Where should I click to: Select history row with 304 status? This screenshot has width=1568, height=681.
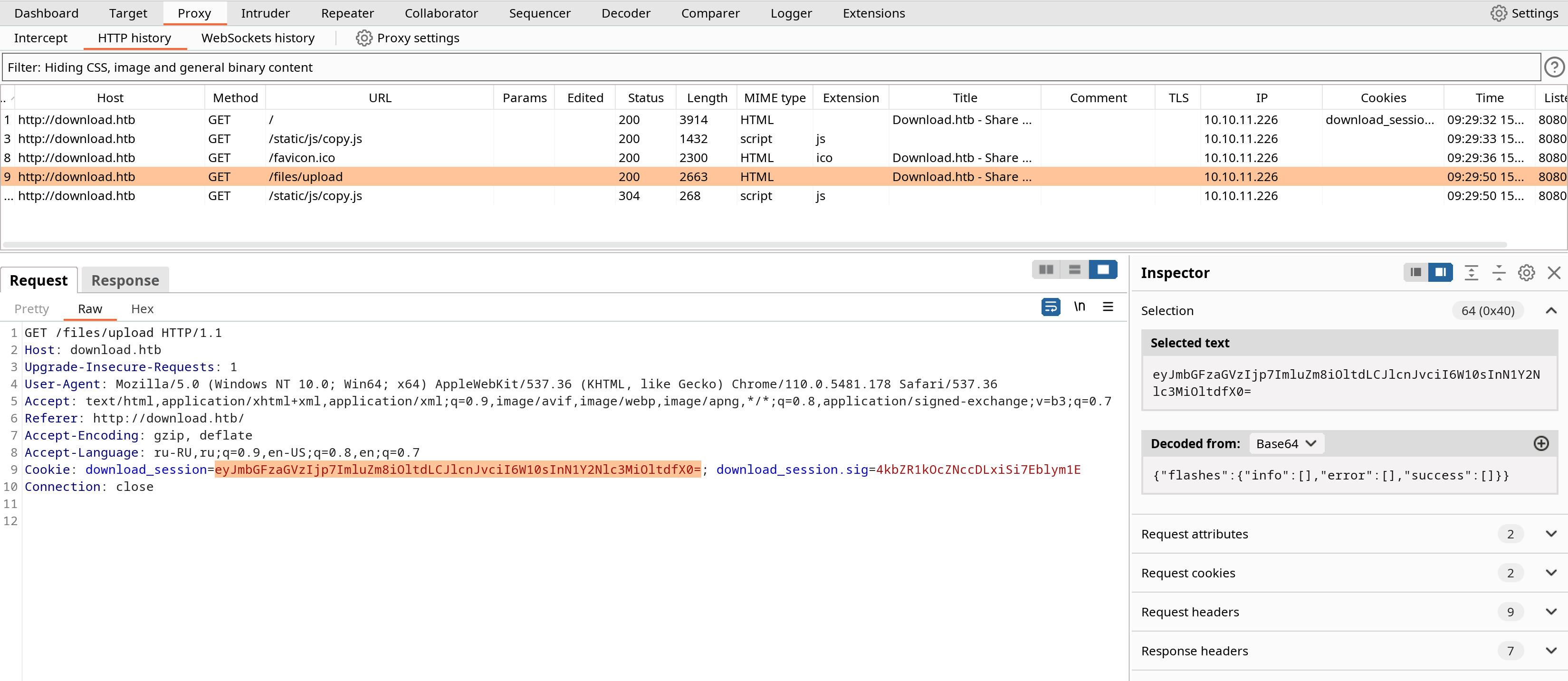(784, 196)
